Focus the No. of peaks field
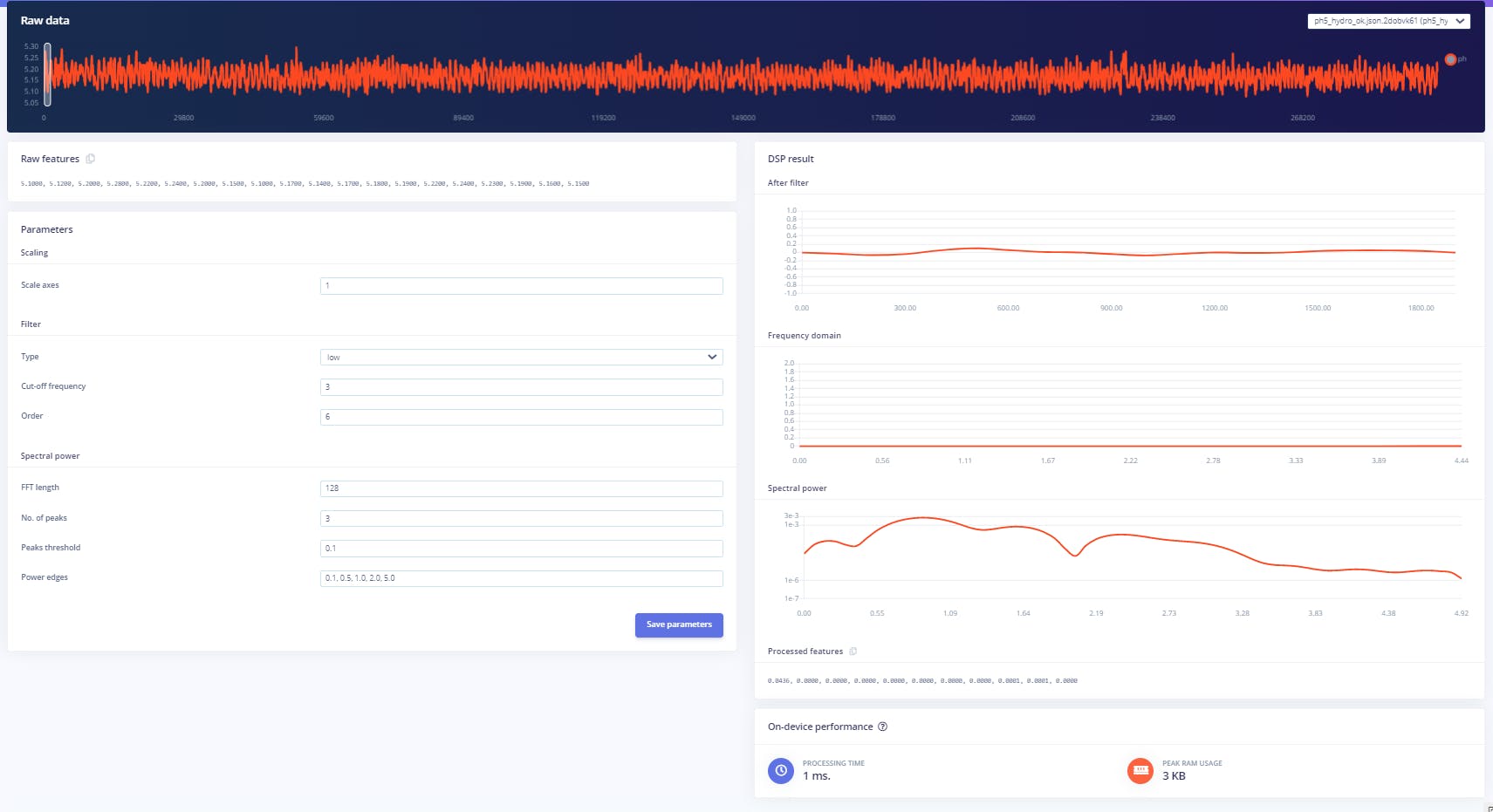Image resolution: width=1493 pixels, height=812 pixels. click(521, 518)
